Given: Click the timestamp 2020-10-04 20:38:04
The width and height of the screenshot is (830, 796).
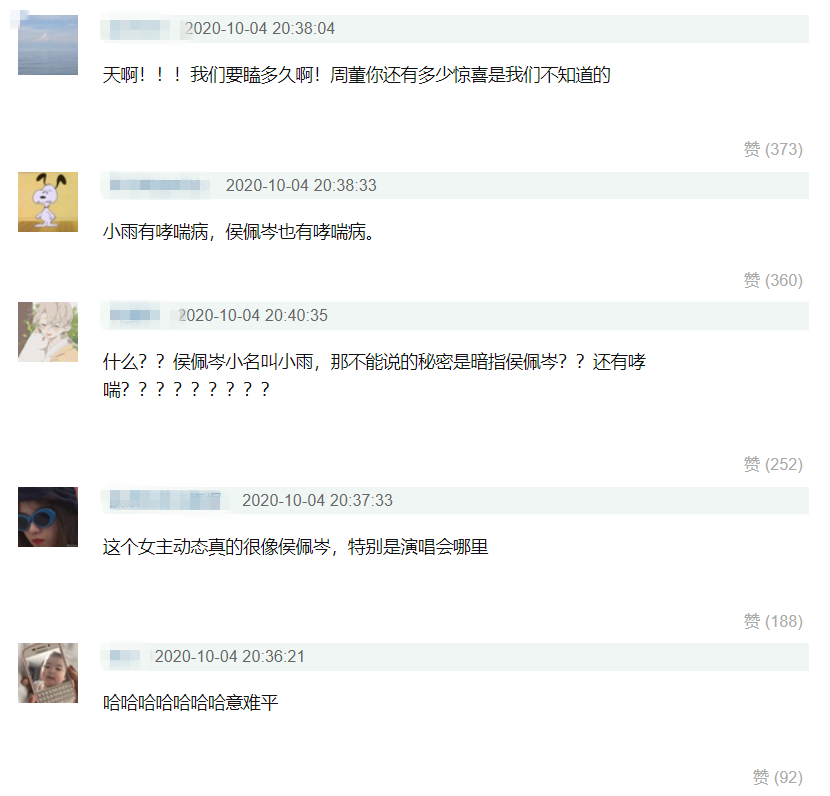Looking at the screenshot, I should (259, 29).
